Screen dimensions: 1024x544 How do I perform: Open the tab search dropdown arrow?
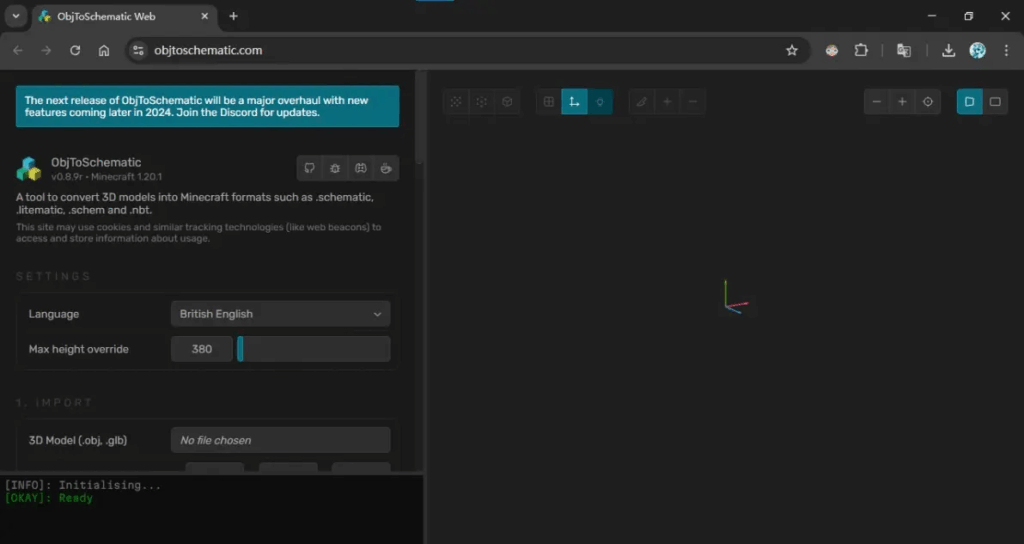point(16,16)
